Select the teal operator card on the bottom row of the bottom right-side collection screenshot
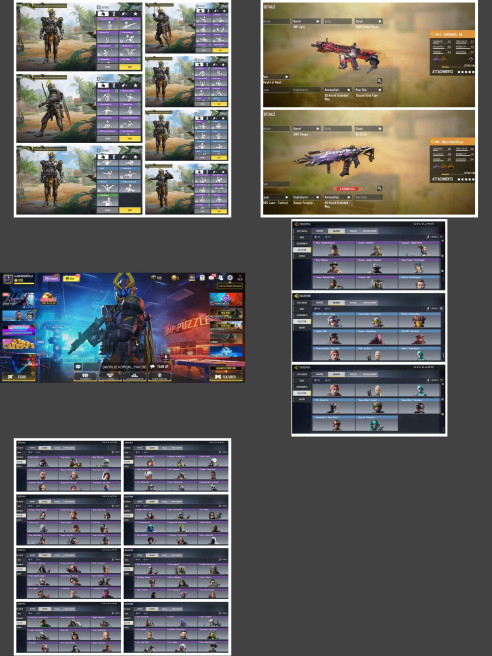The height and width of the screenshot is (656, 492). point(377,423)
